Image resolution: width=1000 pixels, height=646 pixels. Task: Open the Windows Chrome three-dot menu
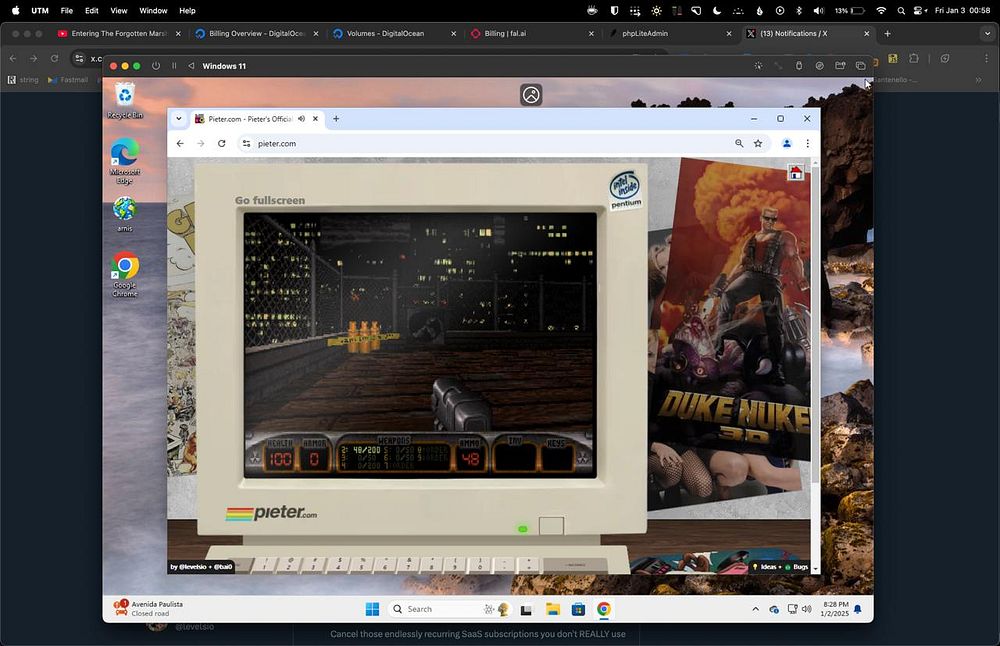(807, 143)
